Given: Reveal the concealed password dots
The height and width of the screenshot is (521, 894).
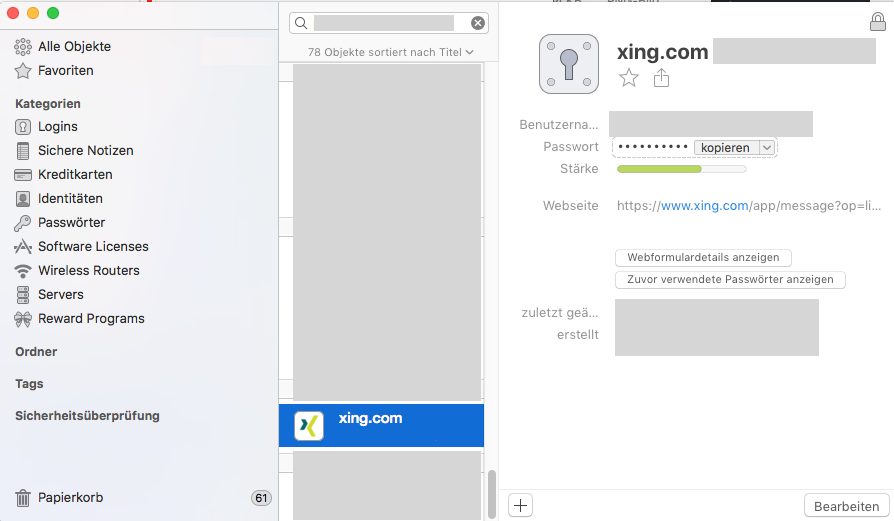Looking at the screenshot, I should pos(653,147).
